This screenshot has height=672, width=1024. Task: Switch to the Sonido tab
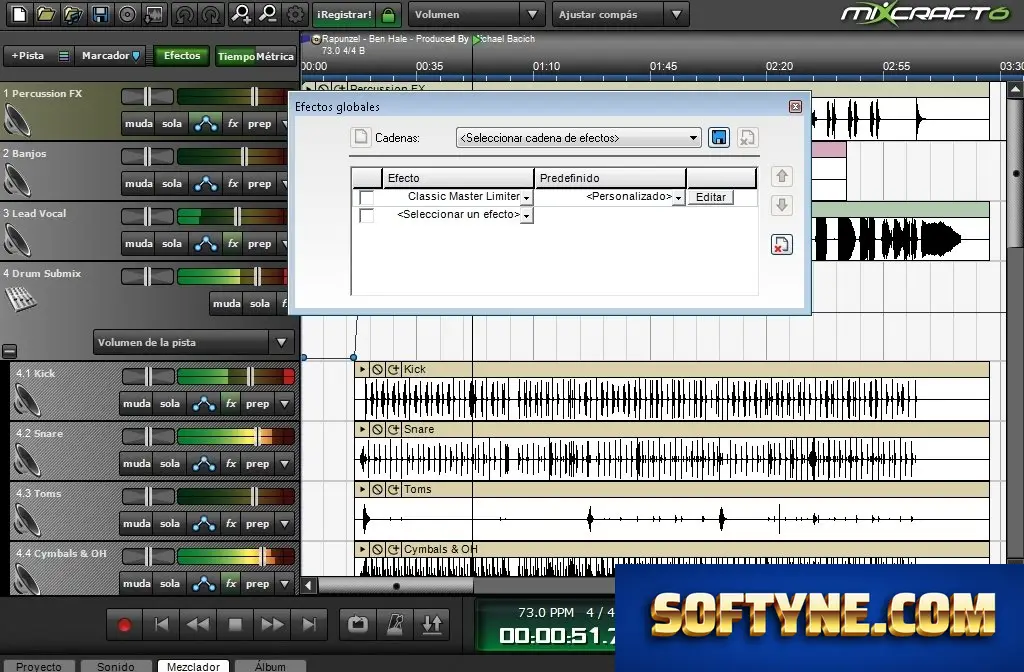point(116,666)
